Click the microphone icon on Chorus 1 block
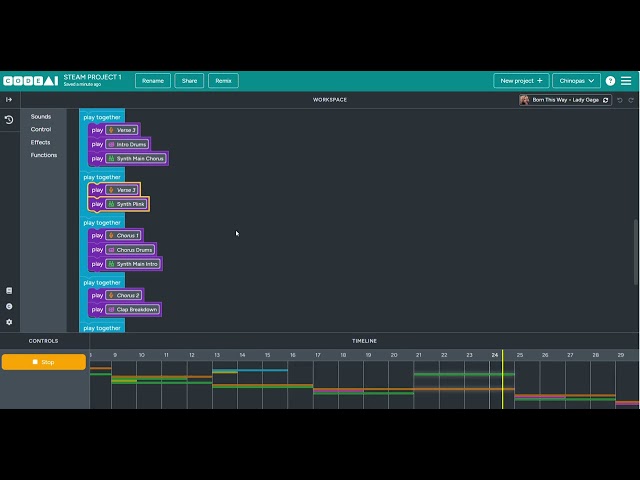Viewport: 640px width, 480px height. point(111,236)
